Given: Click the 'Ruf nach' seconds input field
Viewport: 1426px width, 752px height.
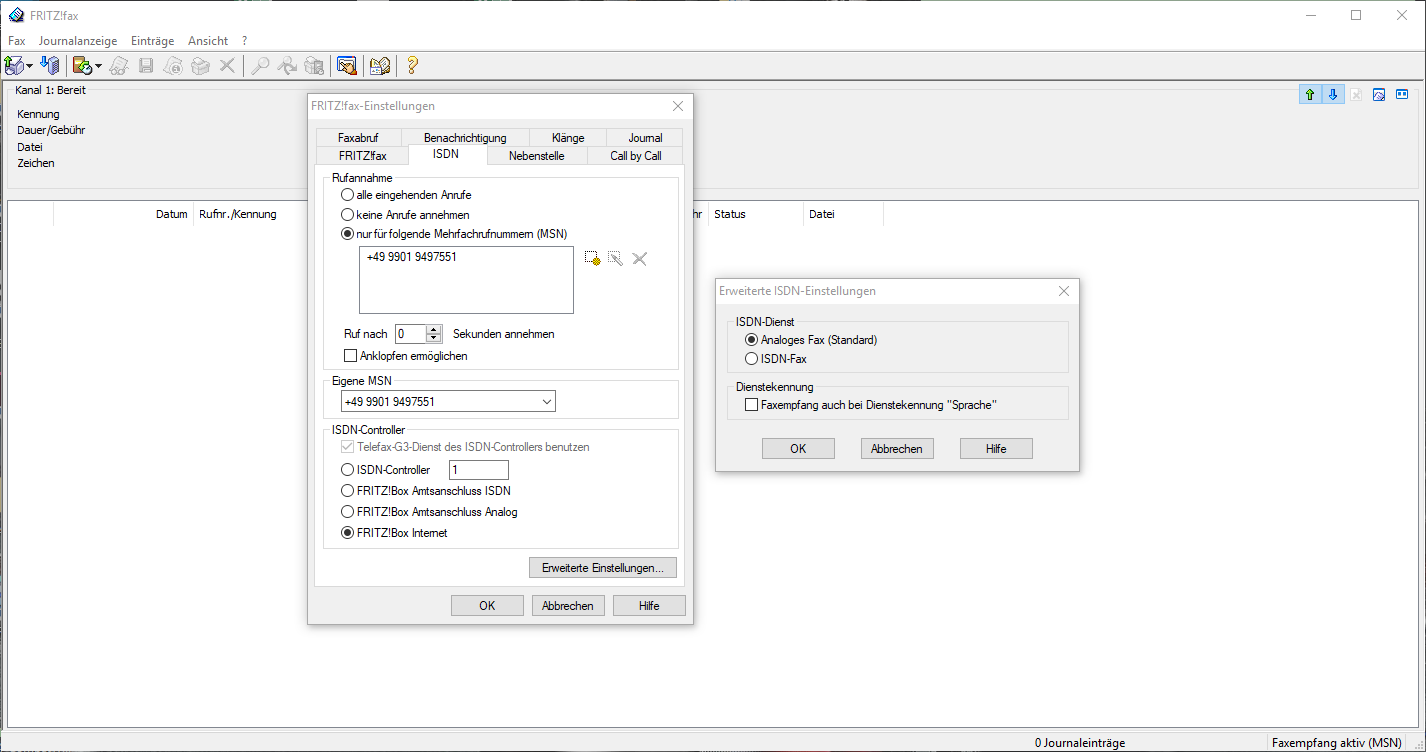Looking at the screenshot, I should point(411,334).
